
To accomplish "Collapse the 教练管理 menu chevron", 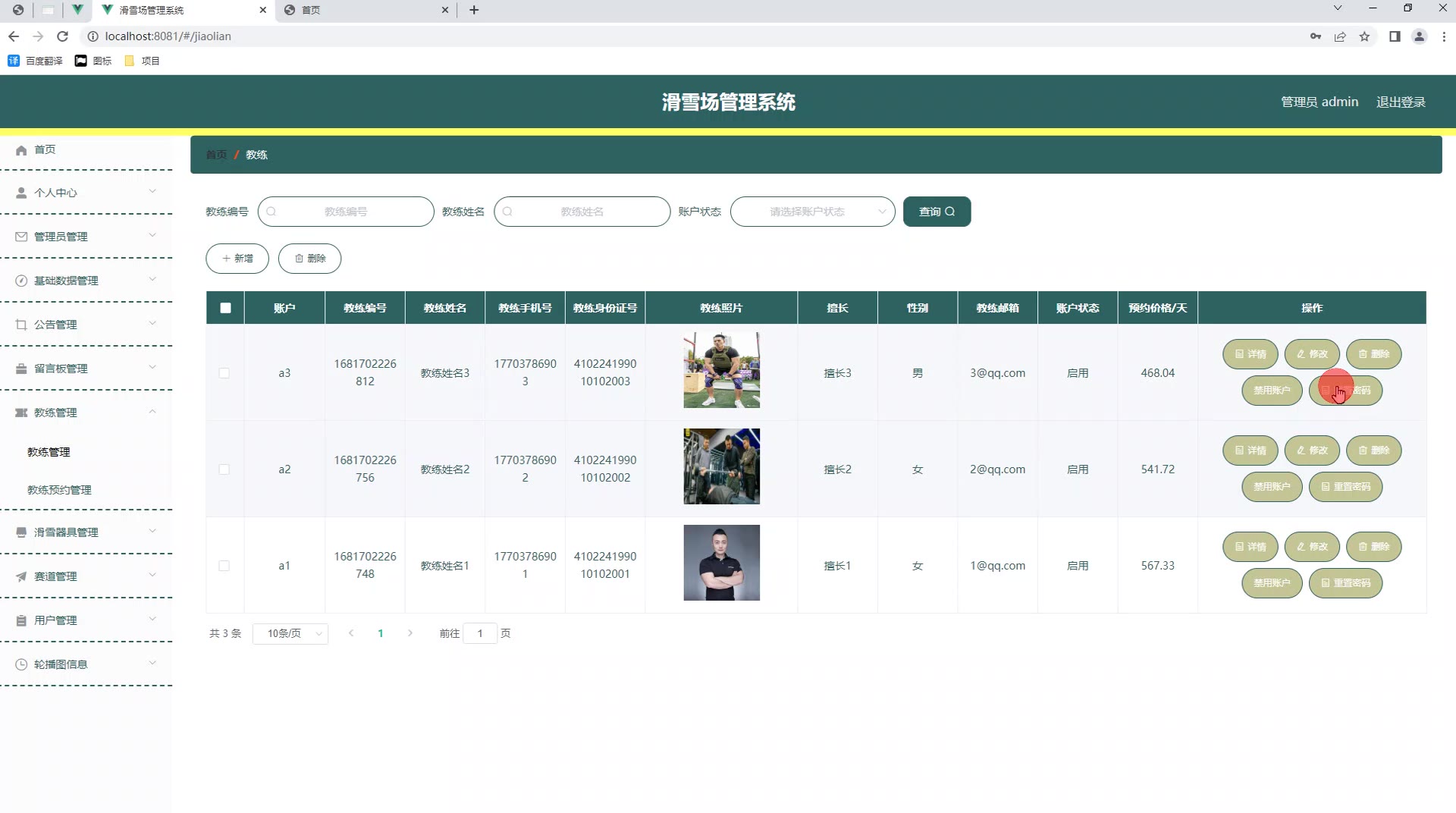I will pos(152,412).
